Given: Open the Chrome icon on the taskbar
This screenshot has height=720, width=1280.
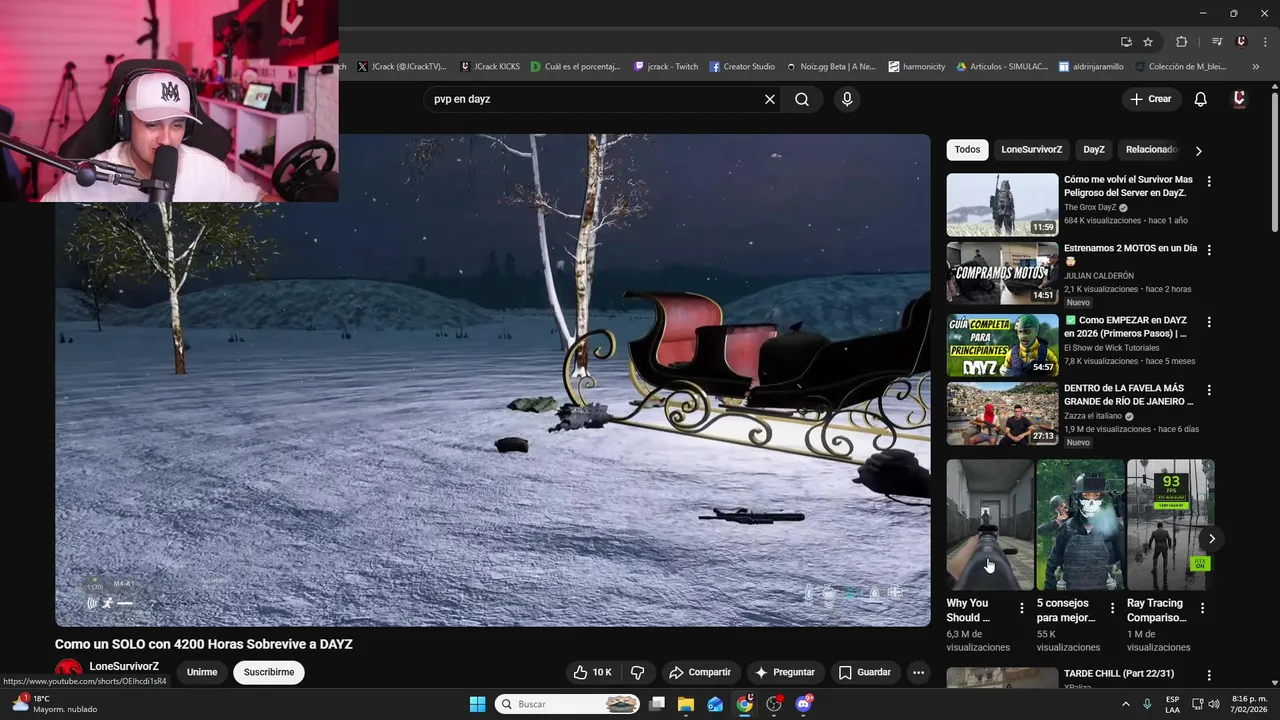Looking at the screenshot, I should click(745, 704).
